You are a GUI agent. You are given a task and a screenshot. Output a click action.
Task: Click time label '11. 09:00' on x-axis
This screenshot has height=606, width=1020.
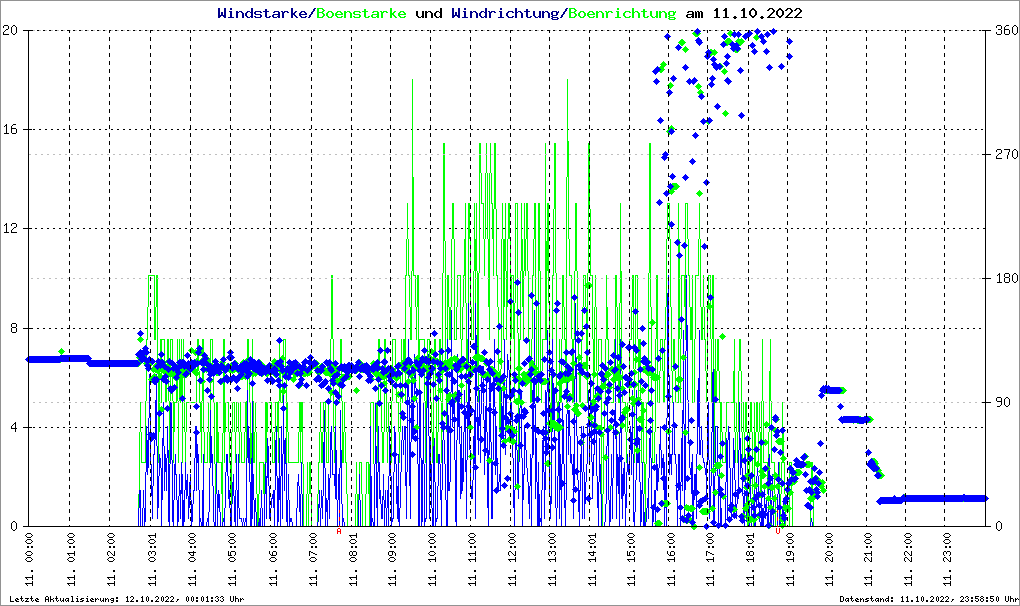pos(392,560)
